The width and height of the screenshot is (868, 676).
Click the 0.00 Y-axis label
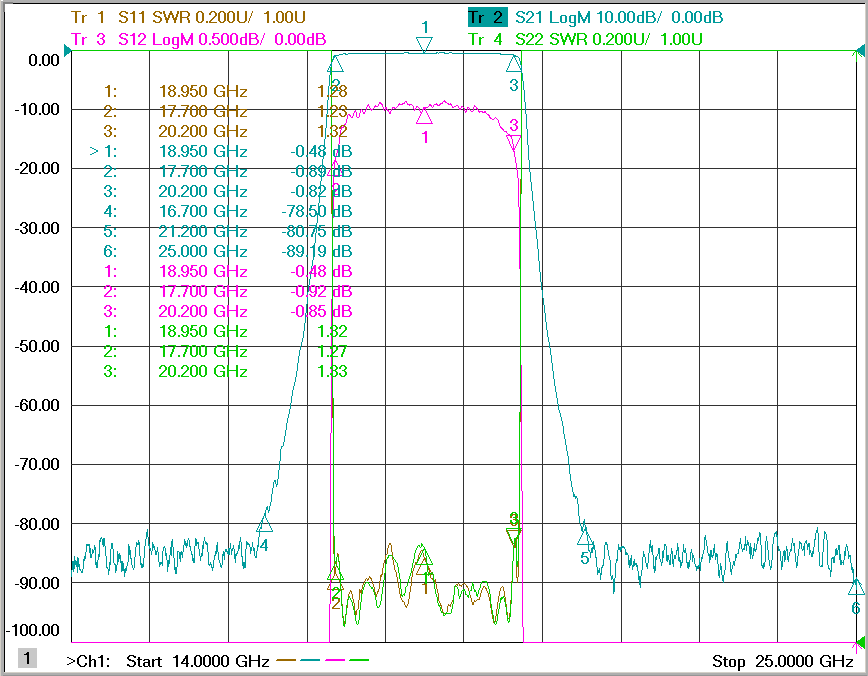point(44,60)
